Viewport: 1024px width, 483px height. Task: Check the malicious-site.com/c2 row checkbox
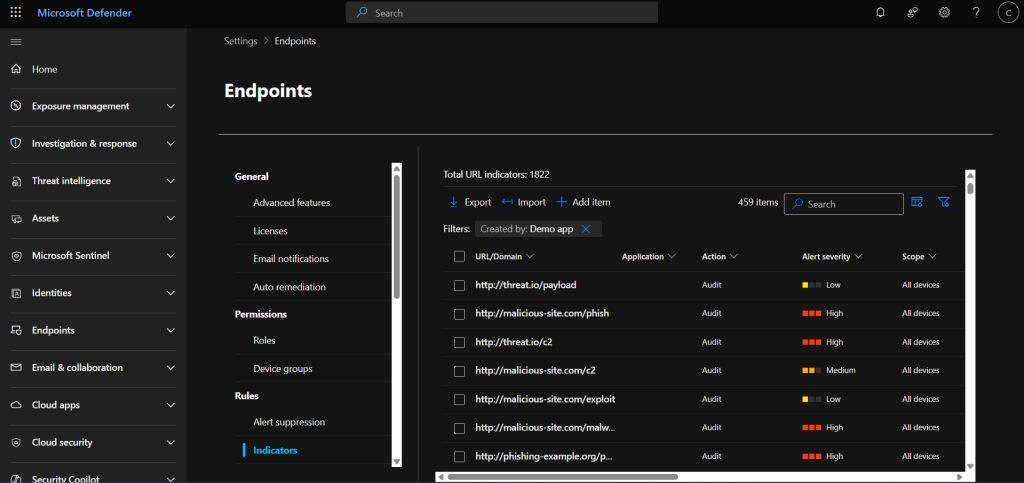tap(459, 371)
